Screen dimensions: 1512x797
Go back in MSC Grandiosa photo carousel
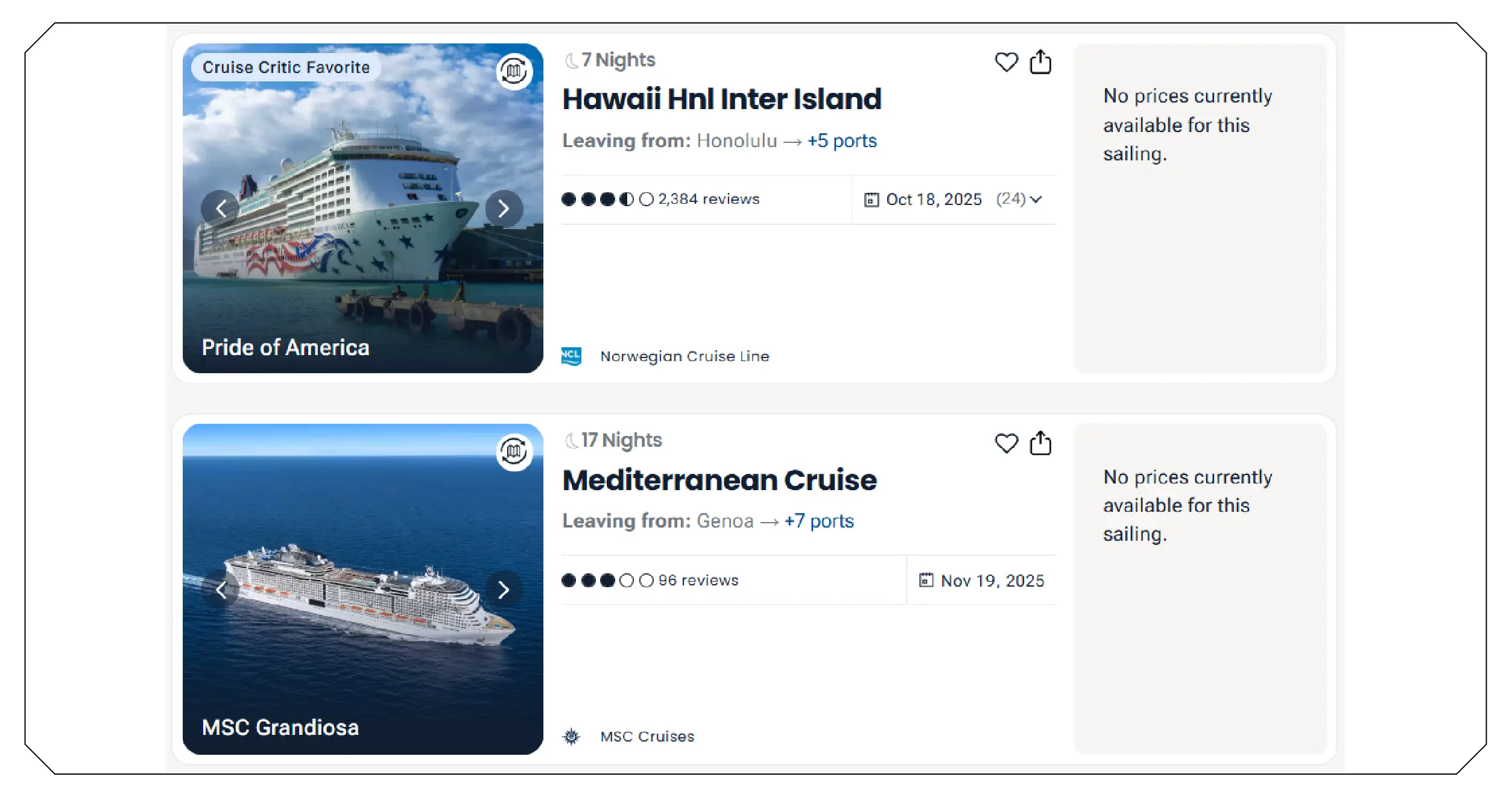click(222, 589)
